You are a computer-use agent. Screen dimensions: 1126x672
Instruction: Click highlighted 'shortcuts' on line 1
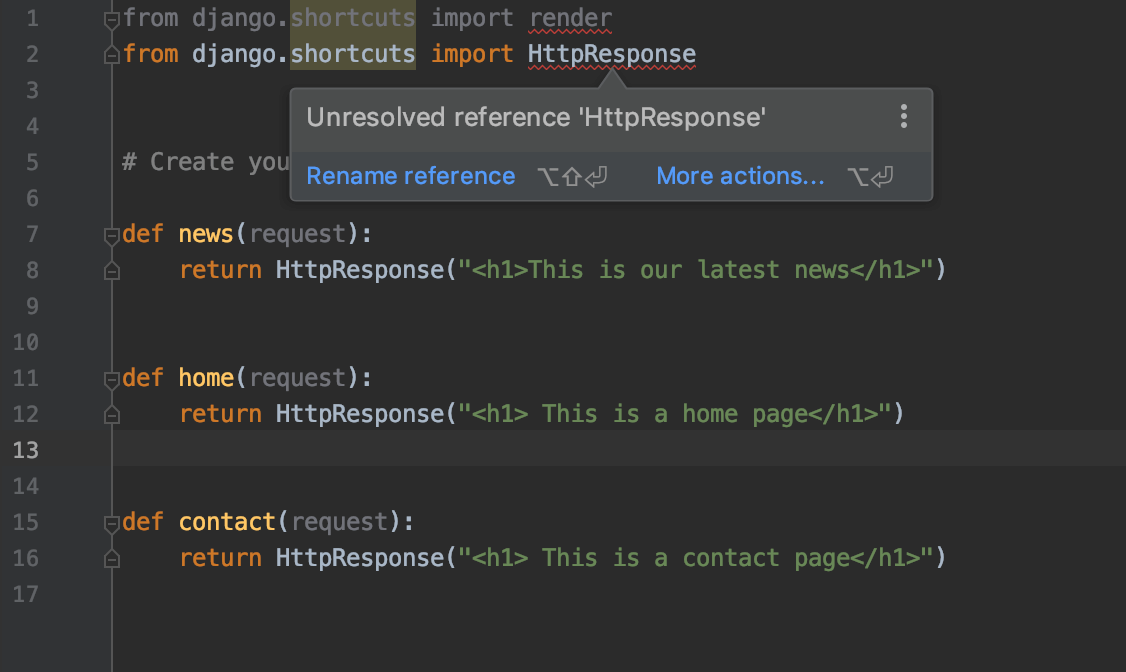point(353,18)
